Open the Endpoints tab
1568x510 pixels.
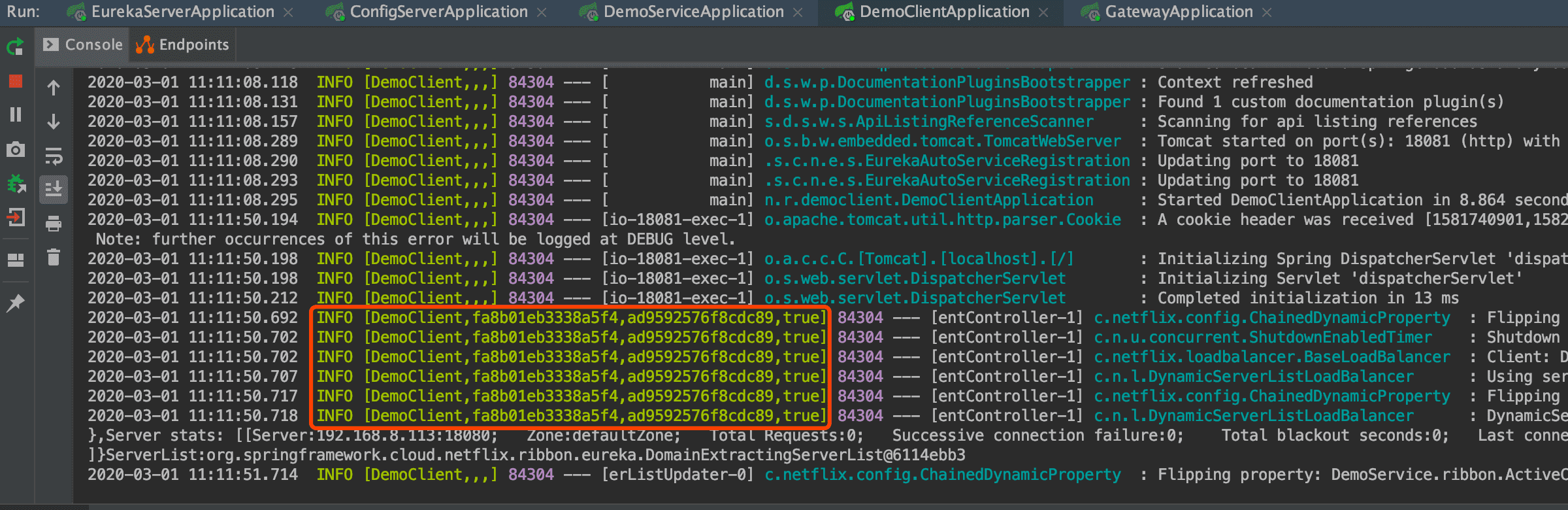coord(182,44)
